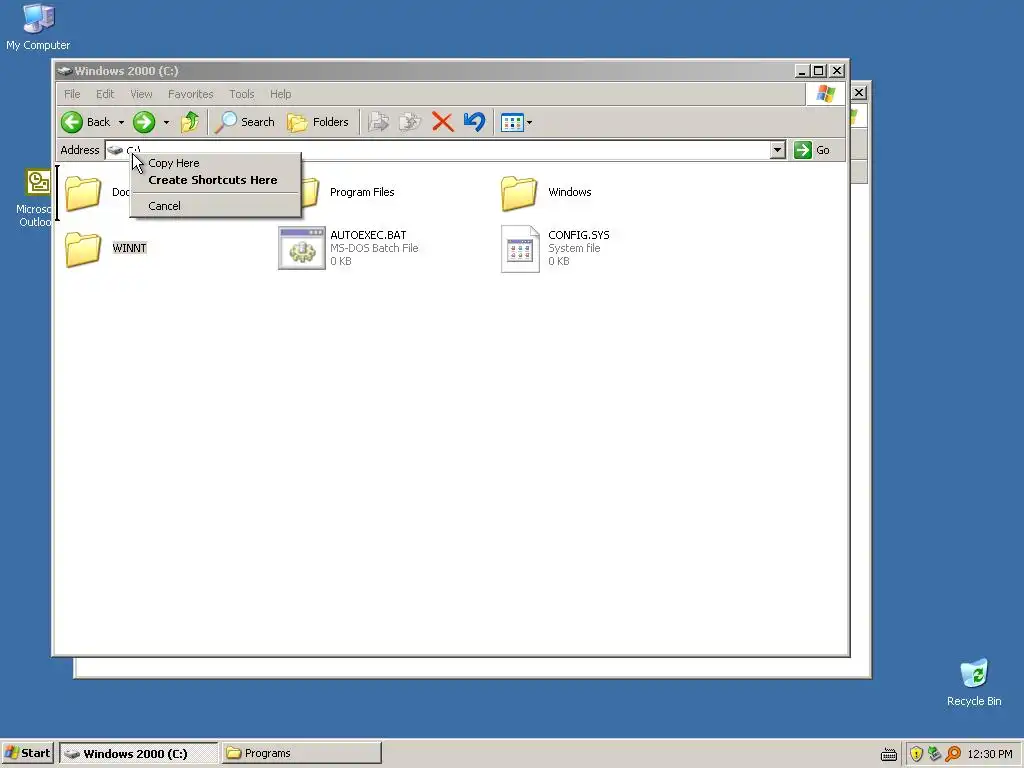Select the Program Files folder label
This screenshot has height=768, width=1024.
coord(362,192)
